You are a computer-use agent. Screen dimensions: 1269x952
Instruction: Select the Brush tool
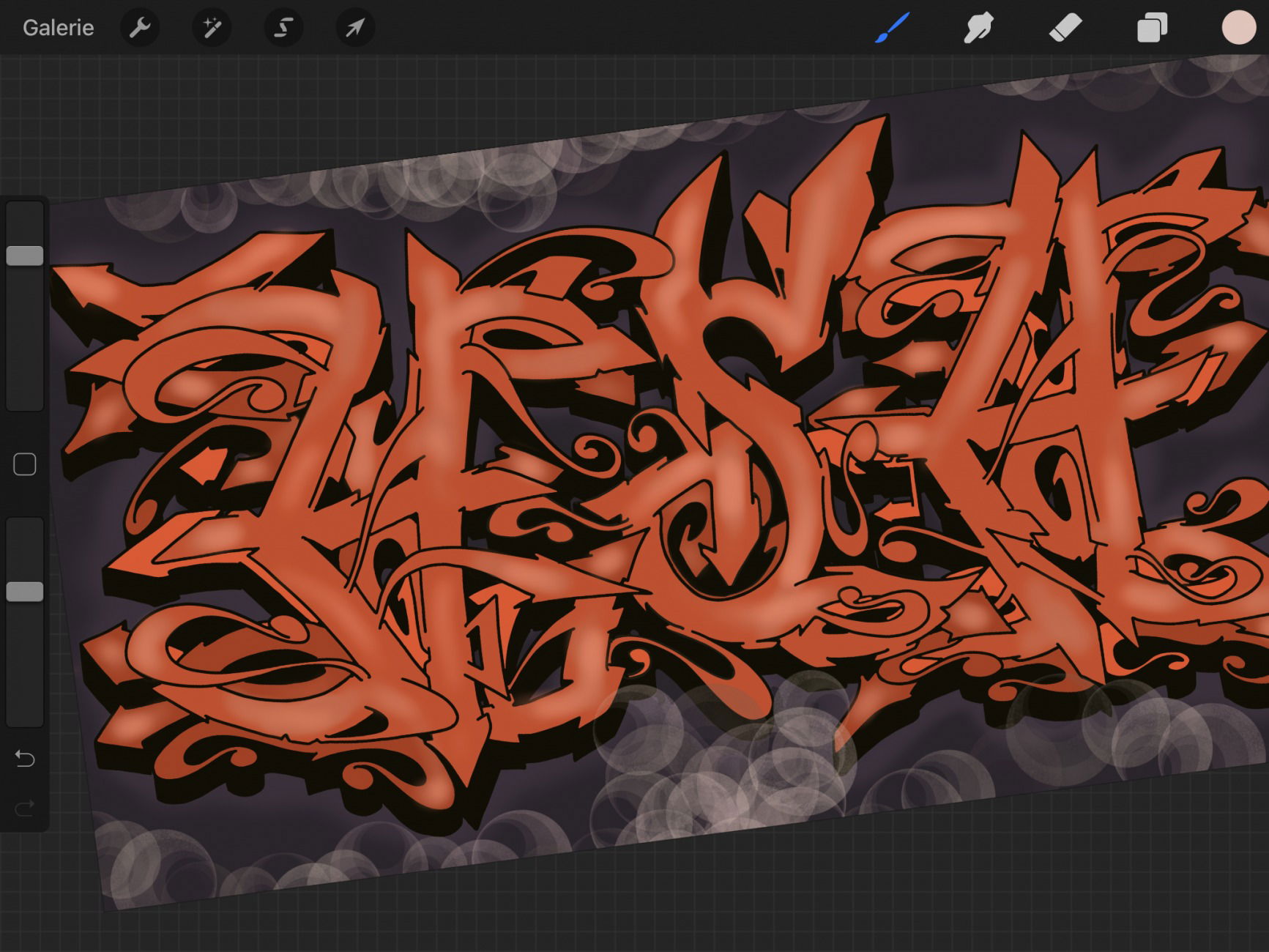tap(893, 28)
